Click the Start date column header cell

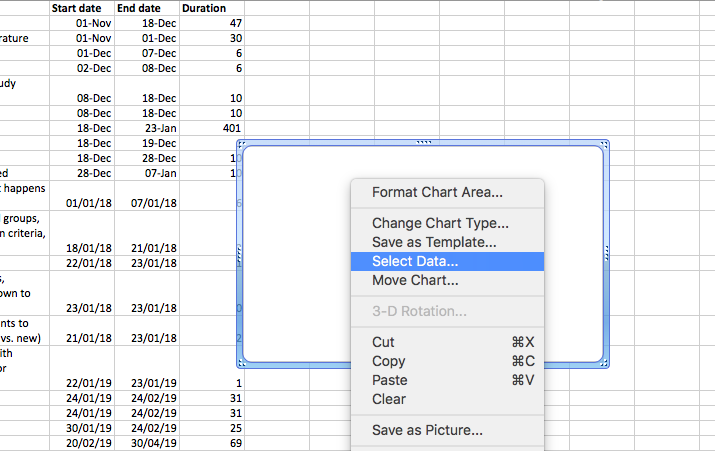[x=83, y=8]
